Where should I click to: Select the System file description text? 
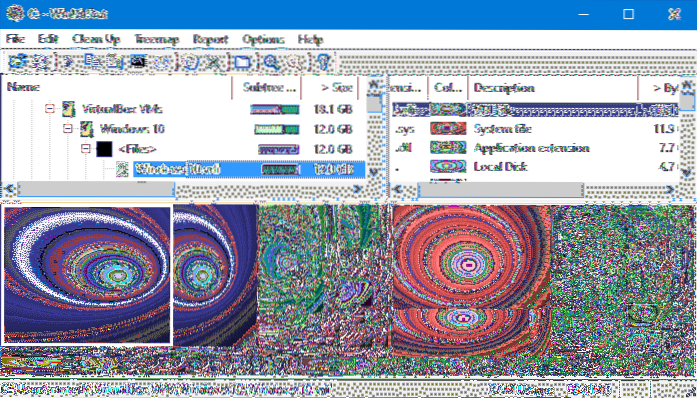(x=502, y=129)
